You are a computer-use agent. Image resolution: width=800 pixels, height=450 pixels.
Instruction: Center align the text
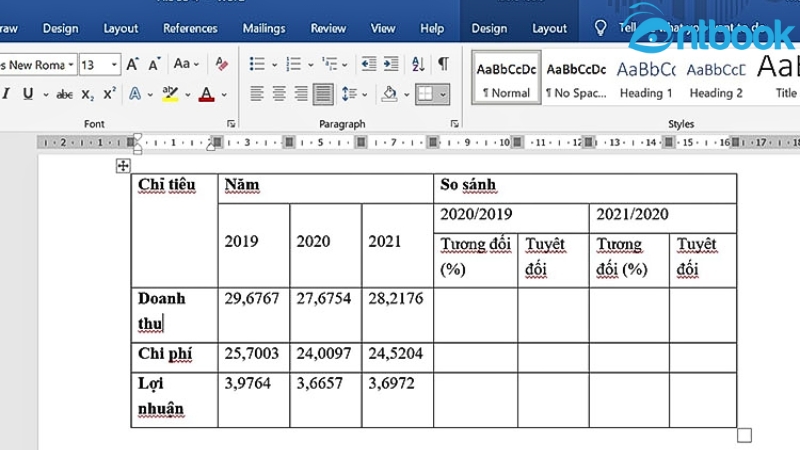pos(278,94)
